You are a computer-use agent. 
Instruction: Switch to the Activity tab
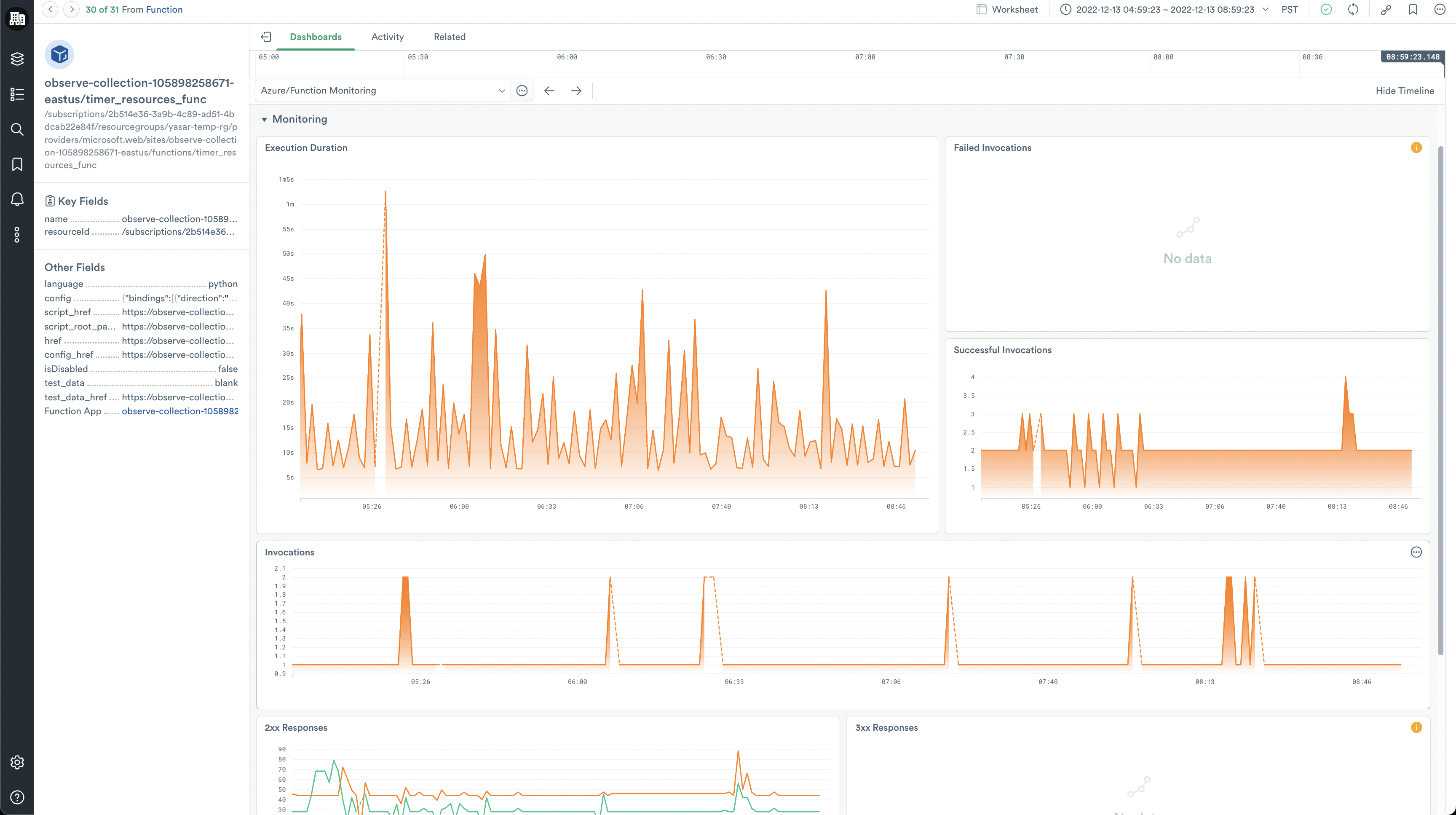click(x=387, y=37)
